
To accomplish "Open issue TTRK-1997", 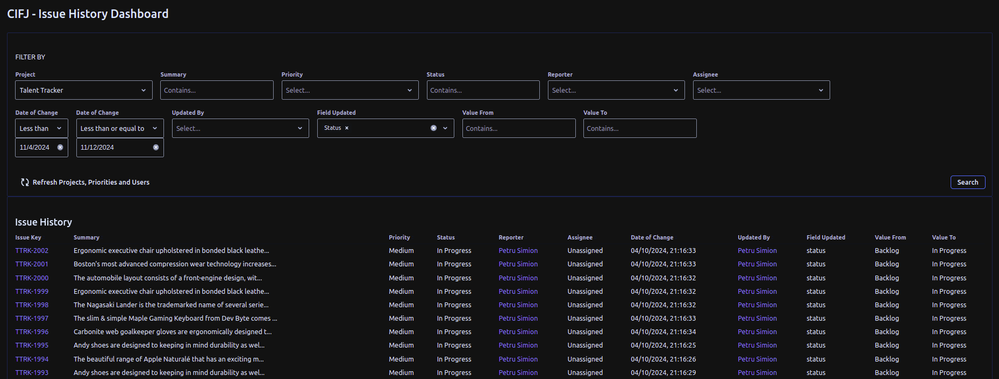I will click(x=32, y=318).
